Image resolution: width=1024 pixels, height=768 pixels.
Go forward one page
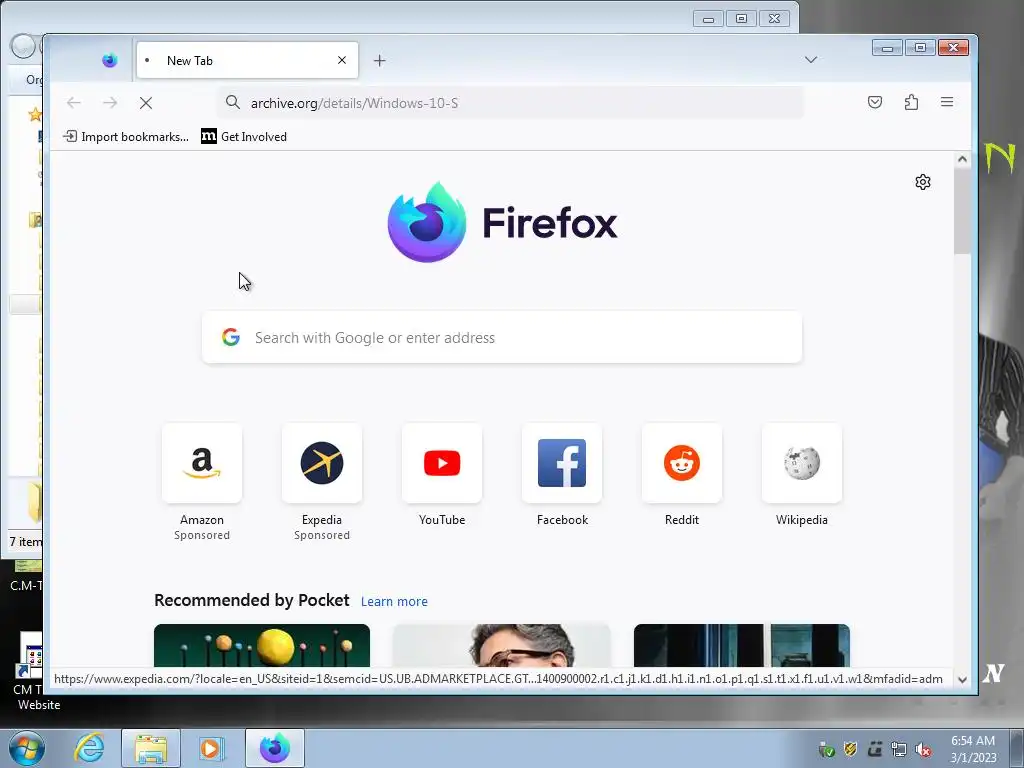110,103
